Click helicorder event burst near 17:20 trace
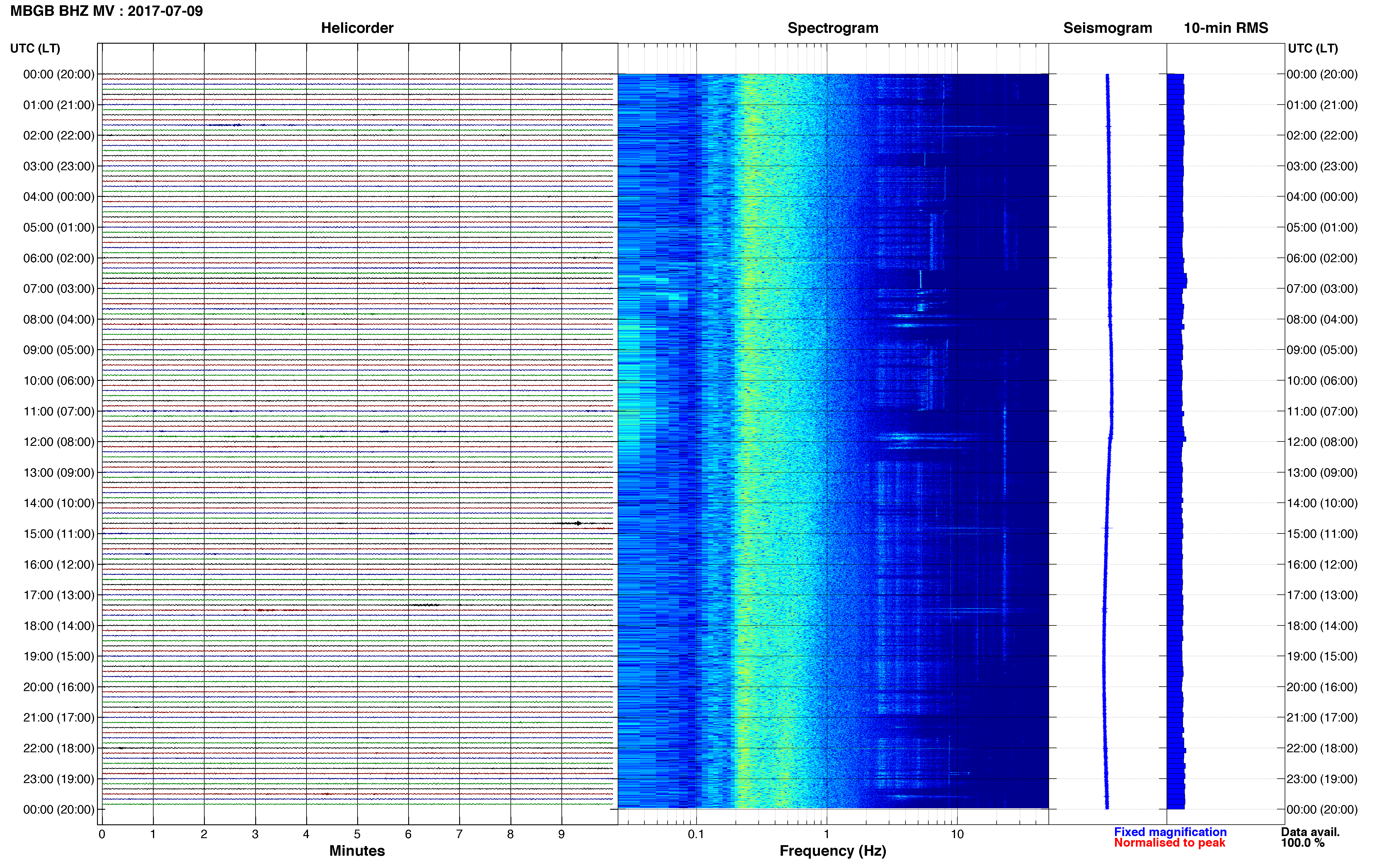 click(425, 605)
